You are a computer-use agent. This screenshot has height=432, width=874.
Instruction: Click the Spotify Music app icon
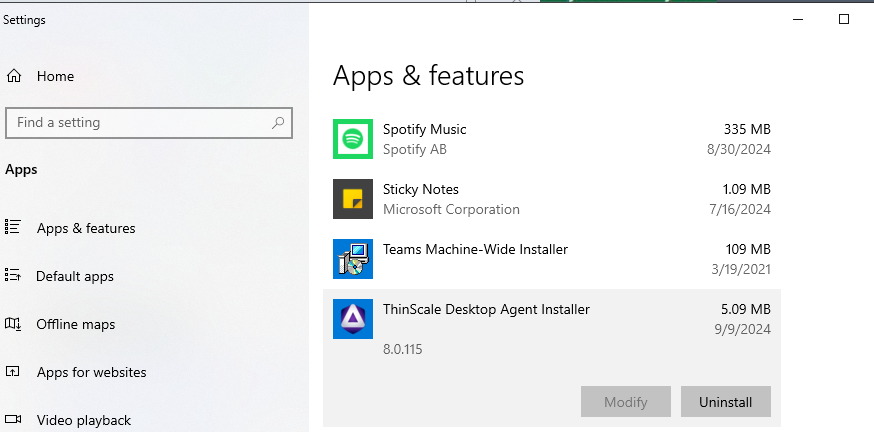pos(353,139)
